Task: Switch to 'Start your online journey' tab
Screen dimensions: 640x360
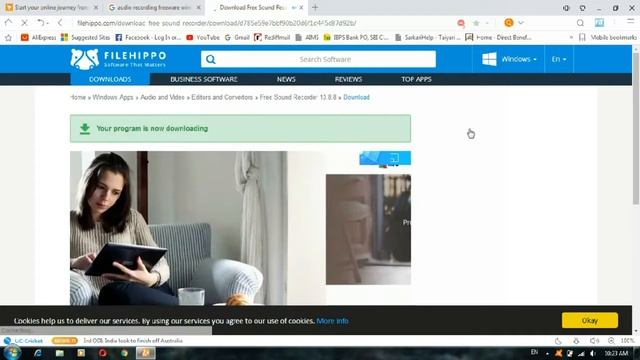Action: click(x=51, y=7)
